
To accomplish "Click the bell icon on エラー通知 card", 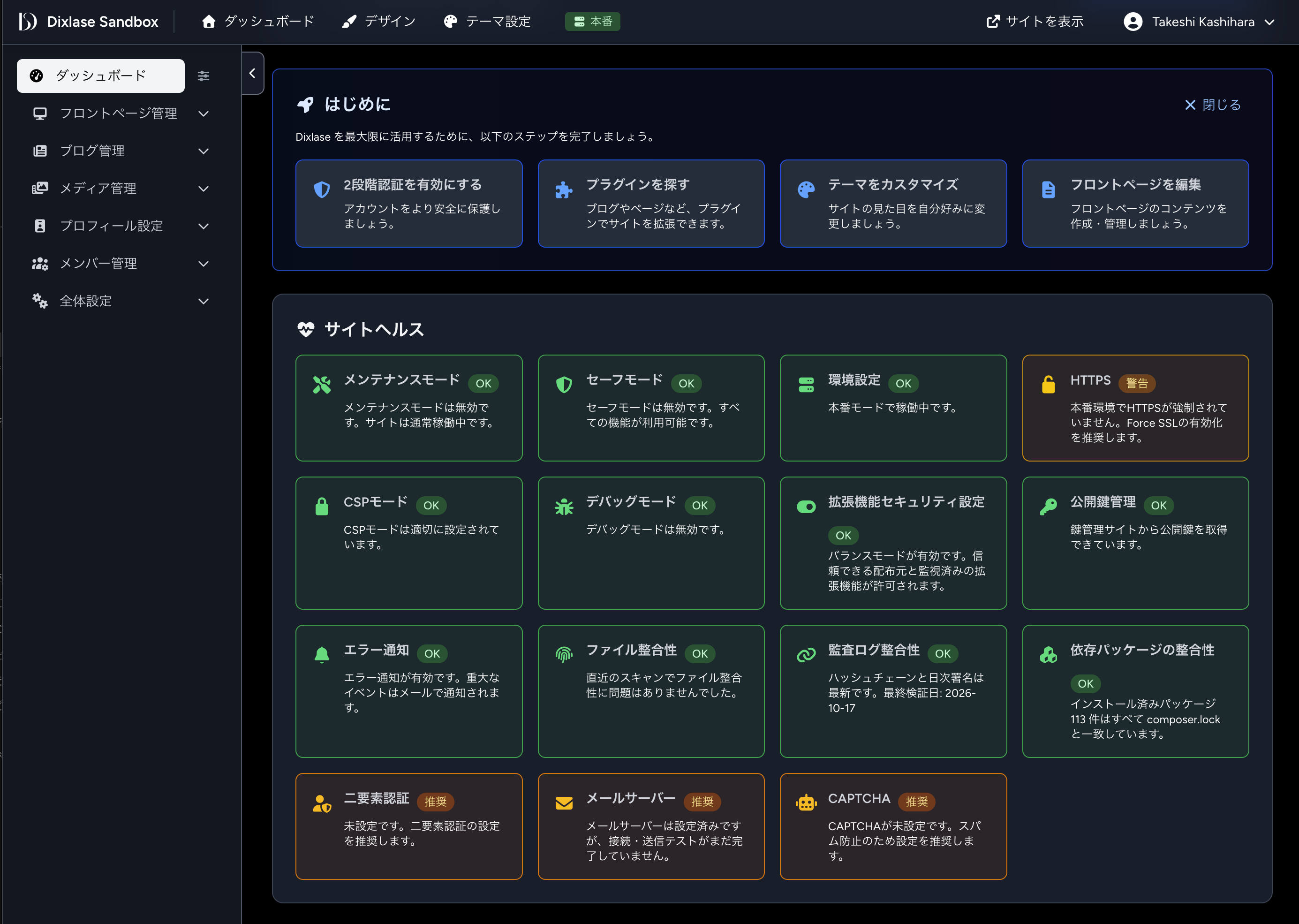I will [x=322, y=655].
